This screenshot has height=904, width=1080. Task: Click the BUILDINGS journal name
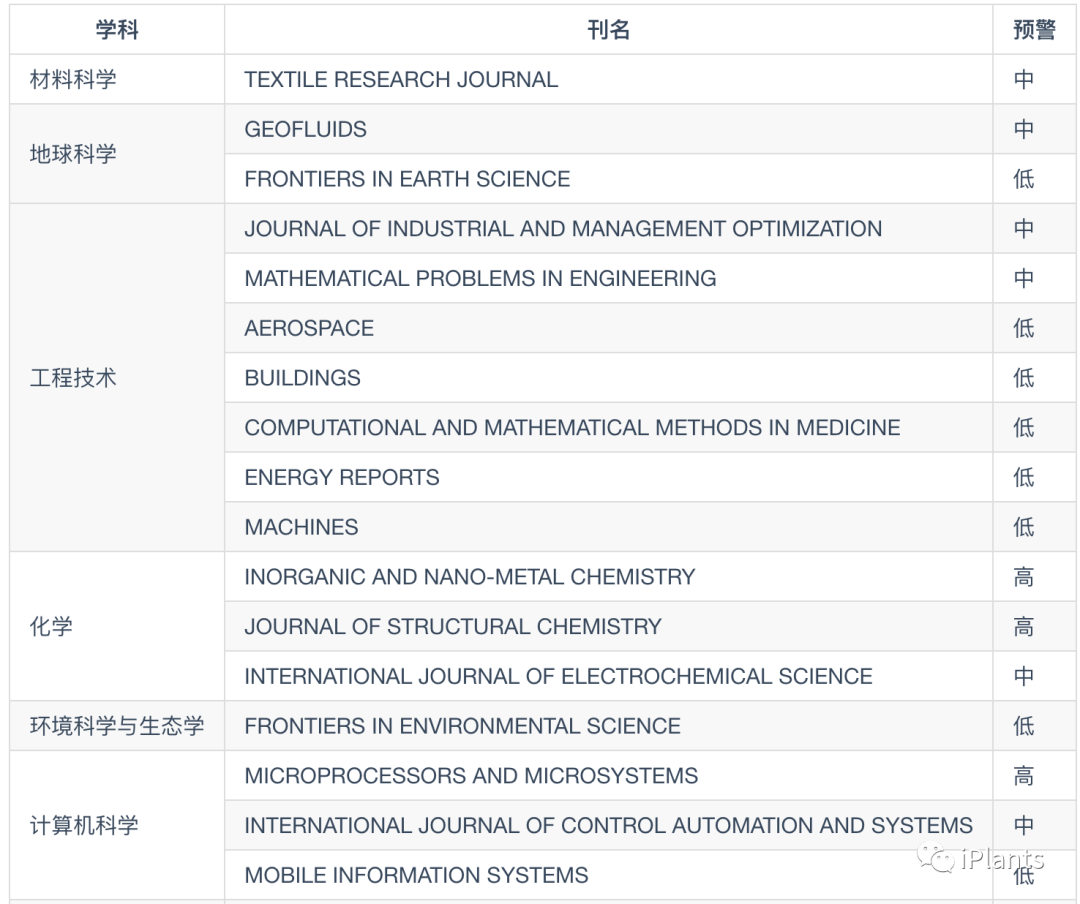(x=302, y=378)
